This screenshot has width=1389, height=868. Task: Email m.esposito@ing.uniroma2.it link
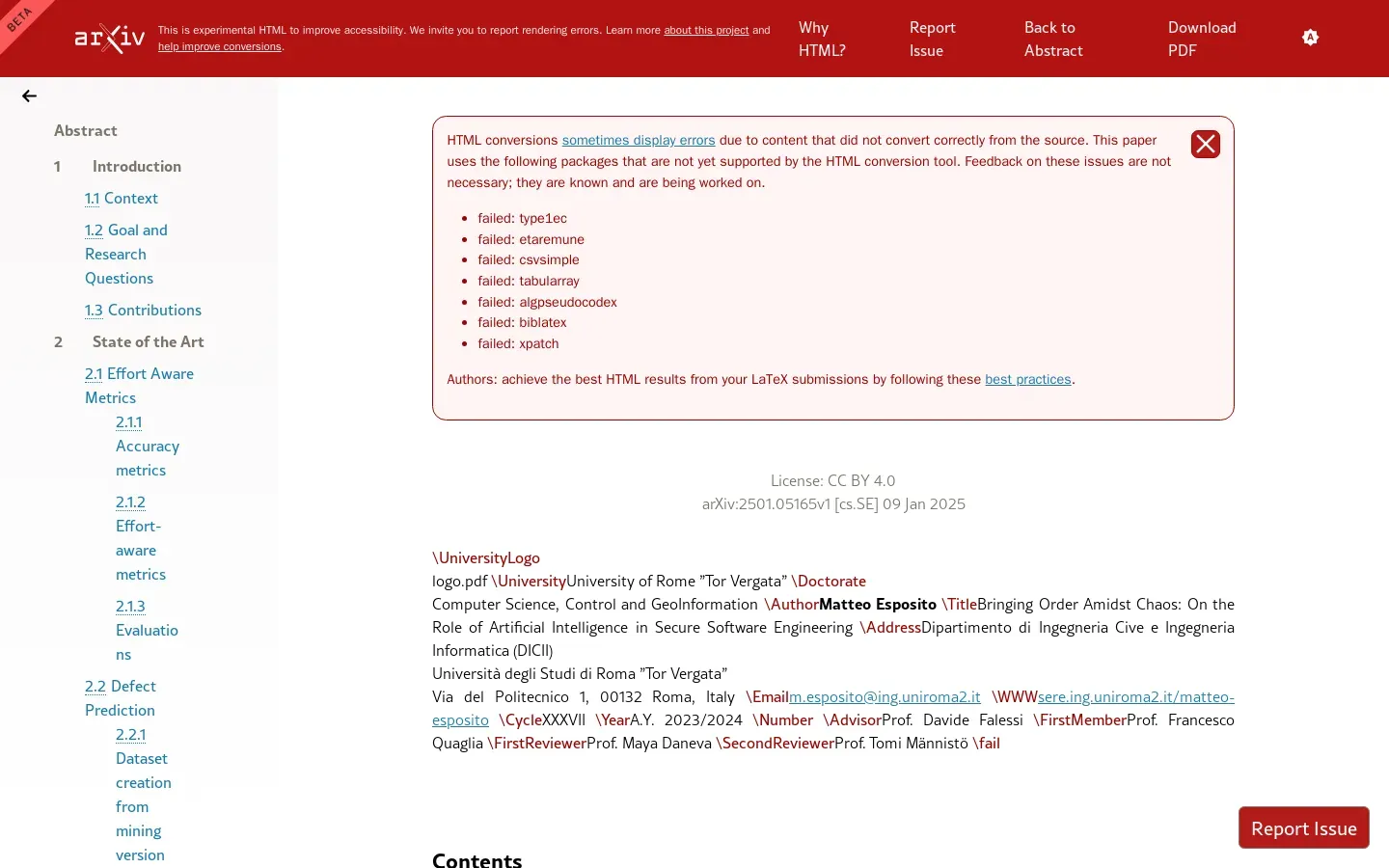click(885, 696)
